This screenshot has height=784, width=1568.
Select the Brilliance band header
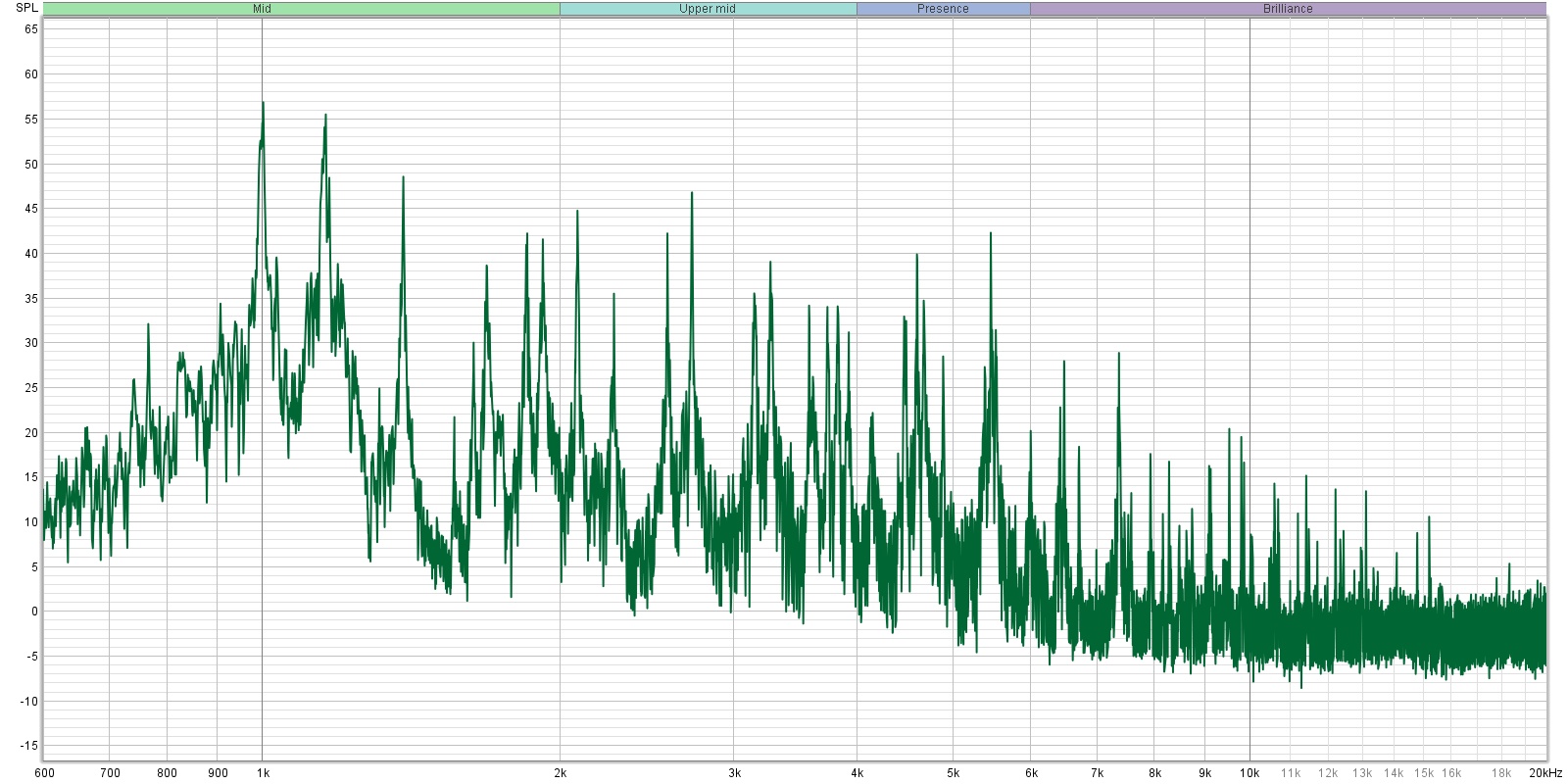point(1288,9)
